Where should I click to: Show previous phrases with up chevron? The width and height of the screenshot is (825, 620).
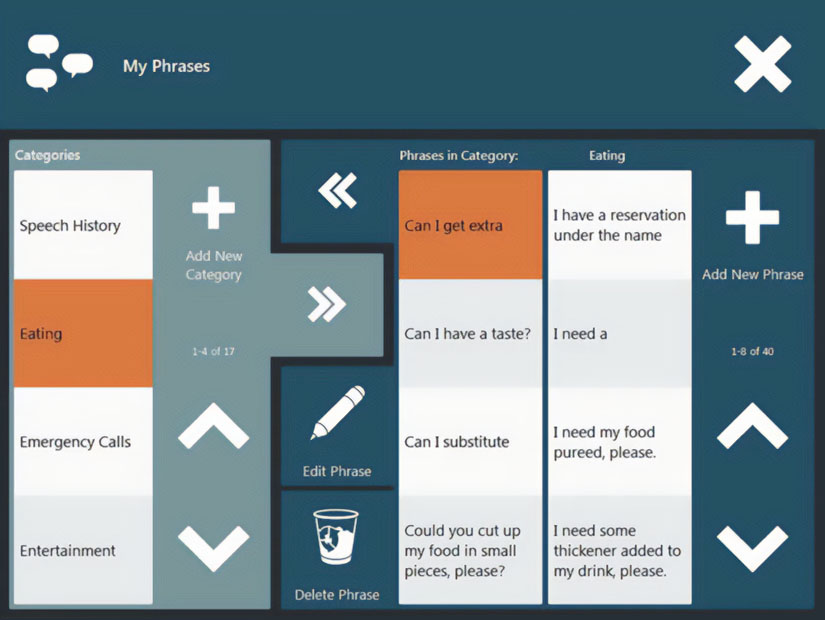click(x=752, y=426)
